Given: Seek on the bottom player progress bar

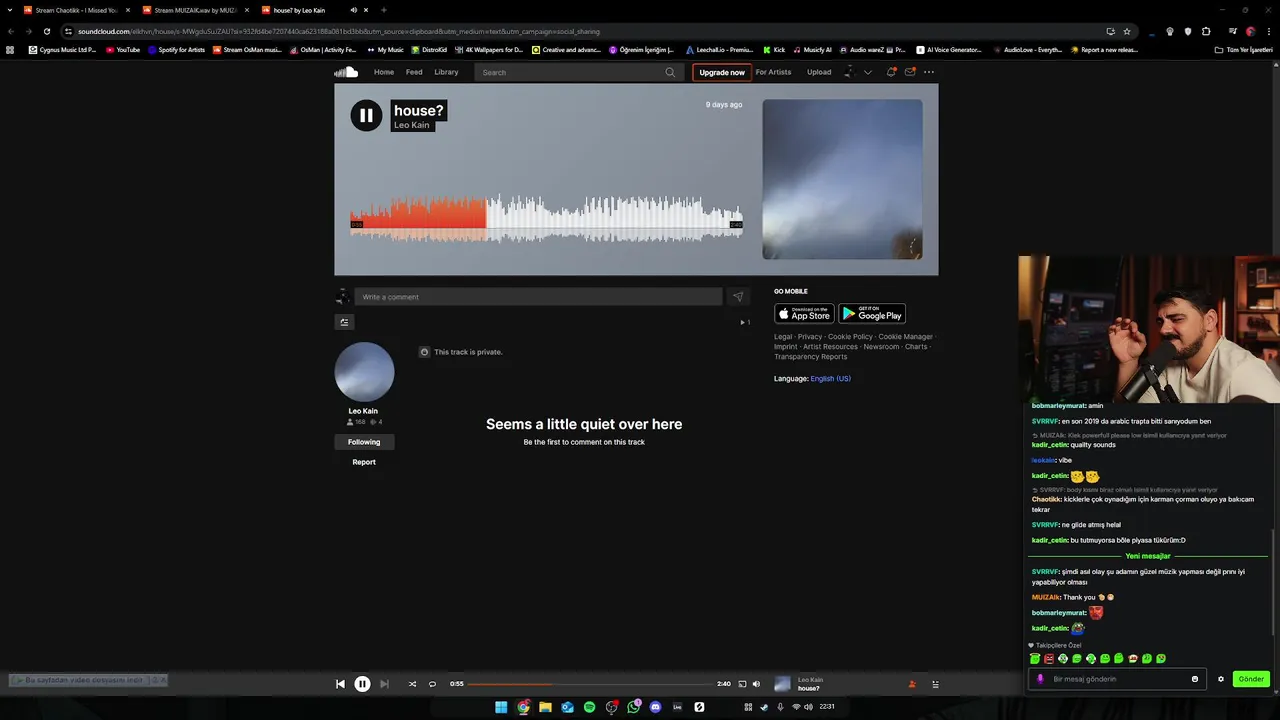Looking at the screenshot, I should click(590, 684).
